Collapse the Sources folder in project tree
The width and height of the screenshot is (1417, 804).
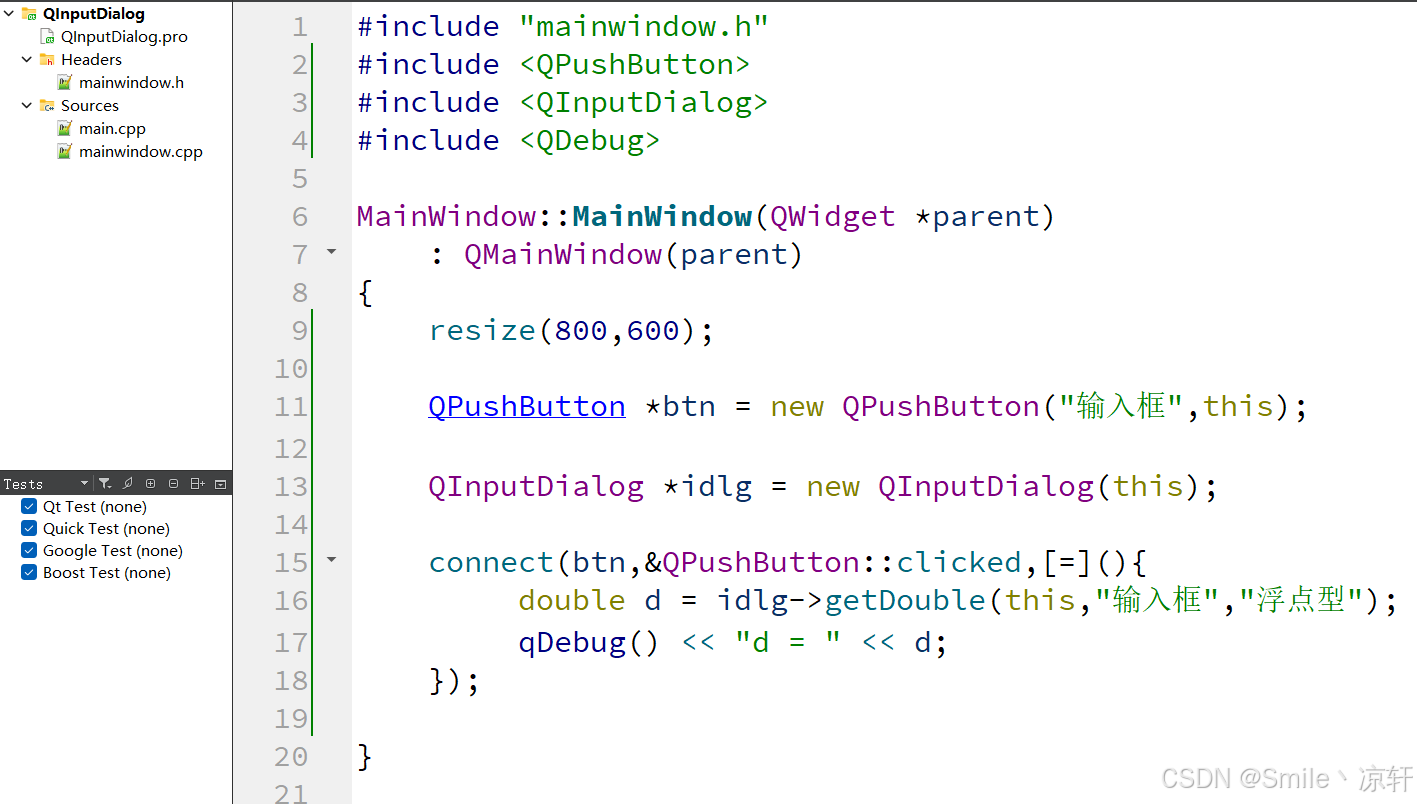[x=27, y=106]
